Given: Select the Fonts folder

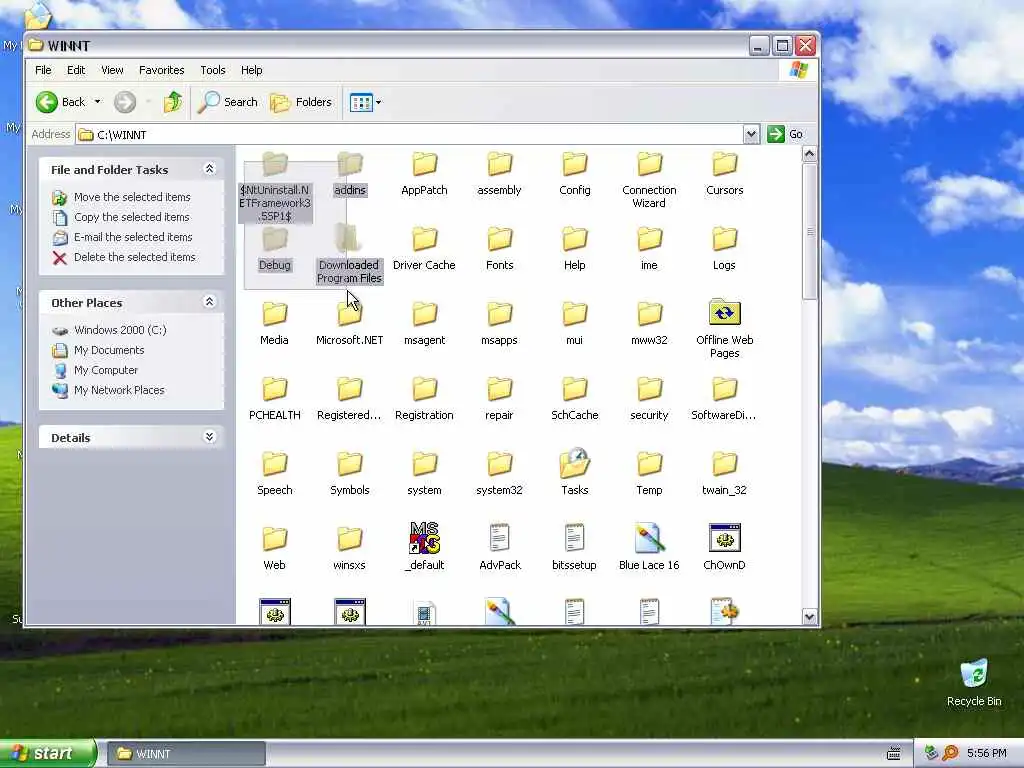Looking at the screenshot, I should [x=500, y=249].
